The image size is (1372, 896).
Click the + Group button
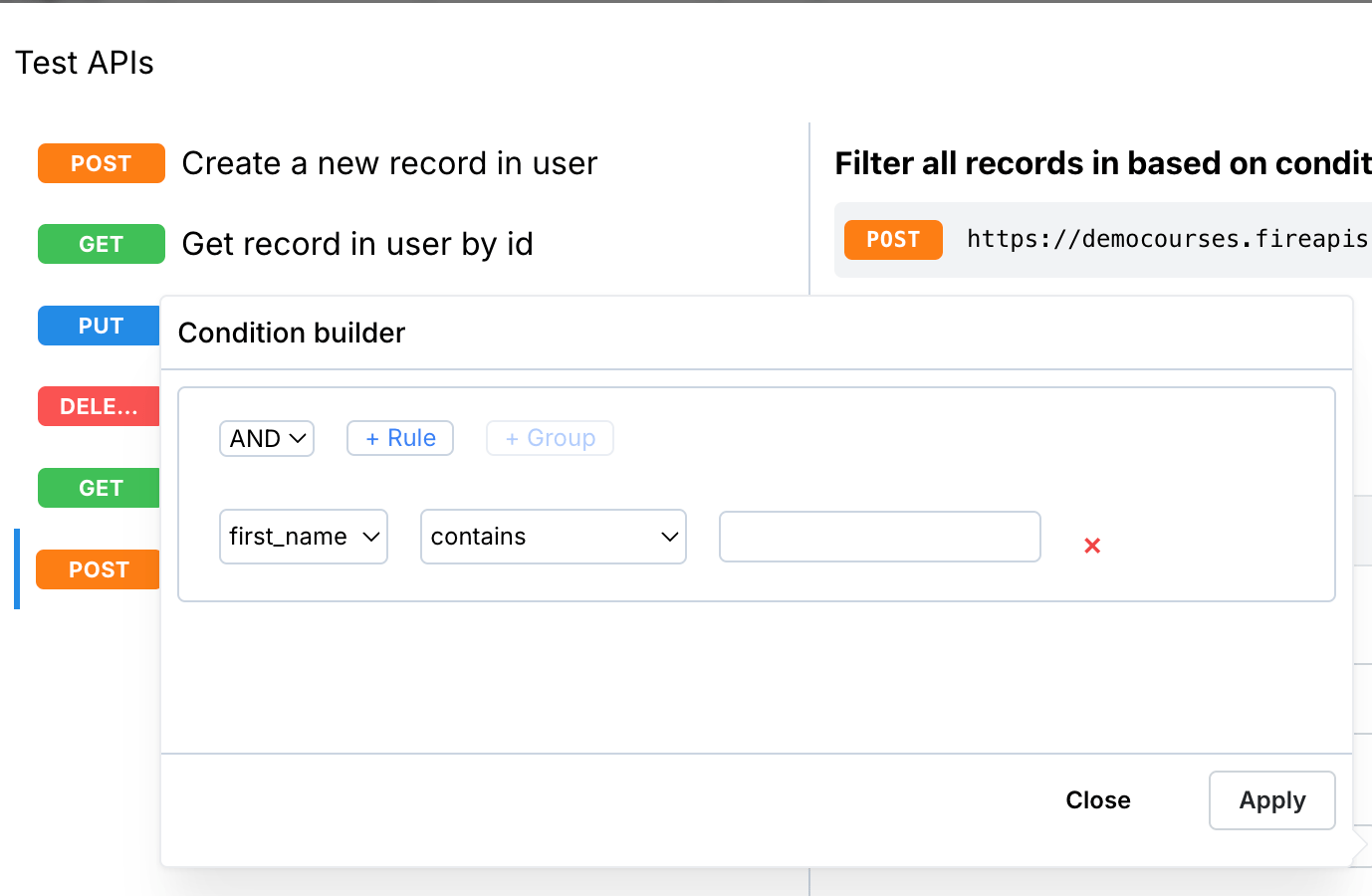pos(550,438)
